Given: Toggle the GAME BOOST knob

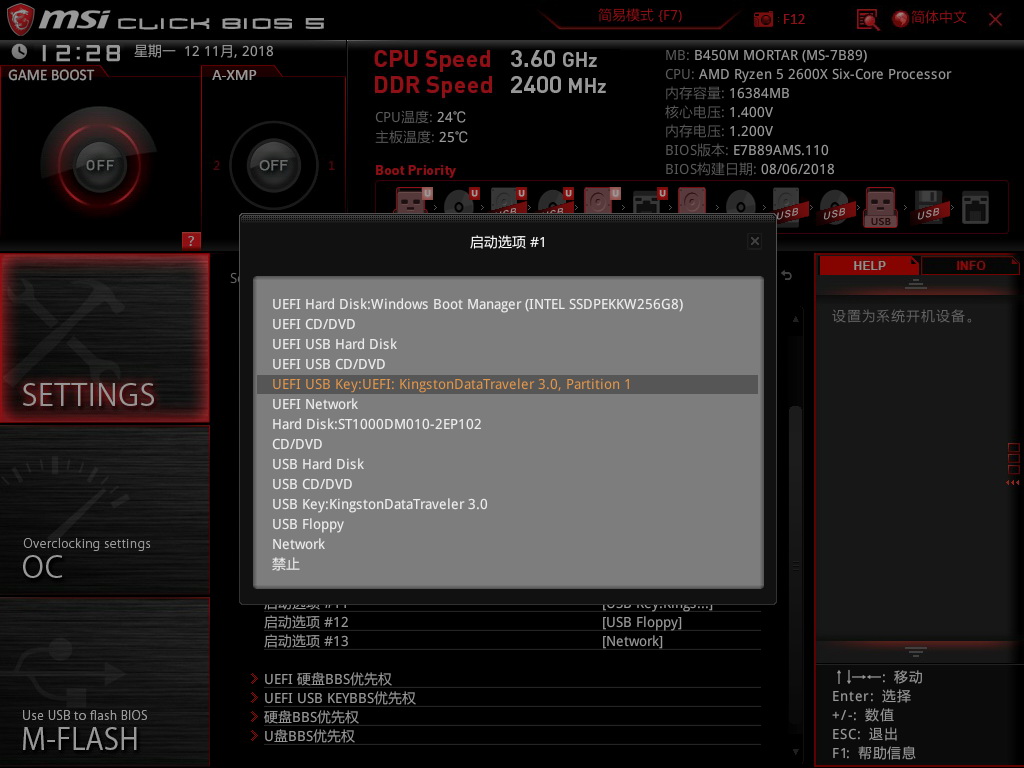Looking at the screenshot, I should tap(99, 165).
